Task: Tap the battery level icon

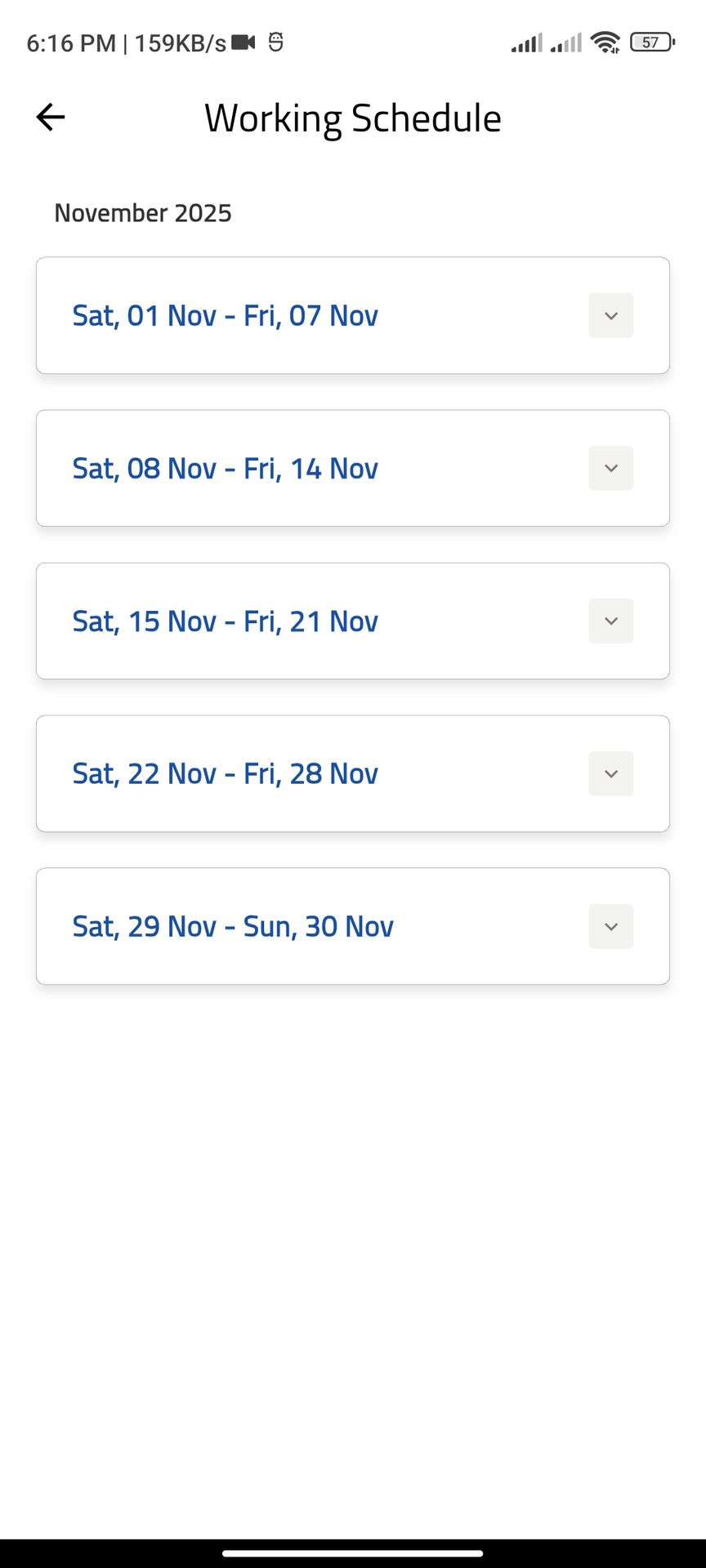Action: [x=652, y=42]
